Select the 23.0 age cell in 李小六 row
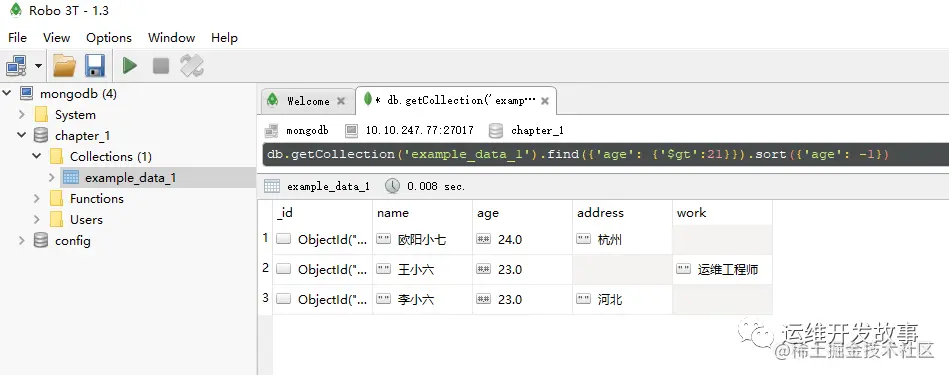The height and width of the screenshot is (375, 949). coord(522,299)
